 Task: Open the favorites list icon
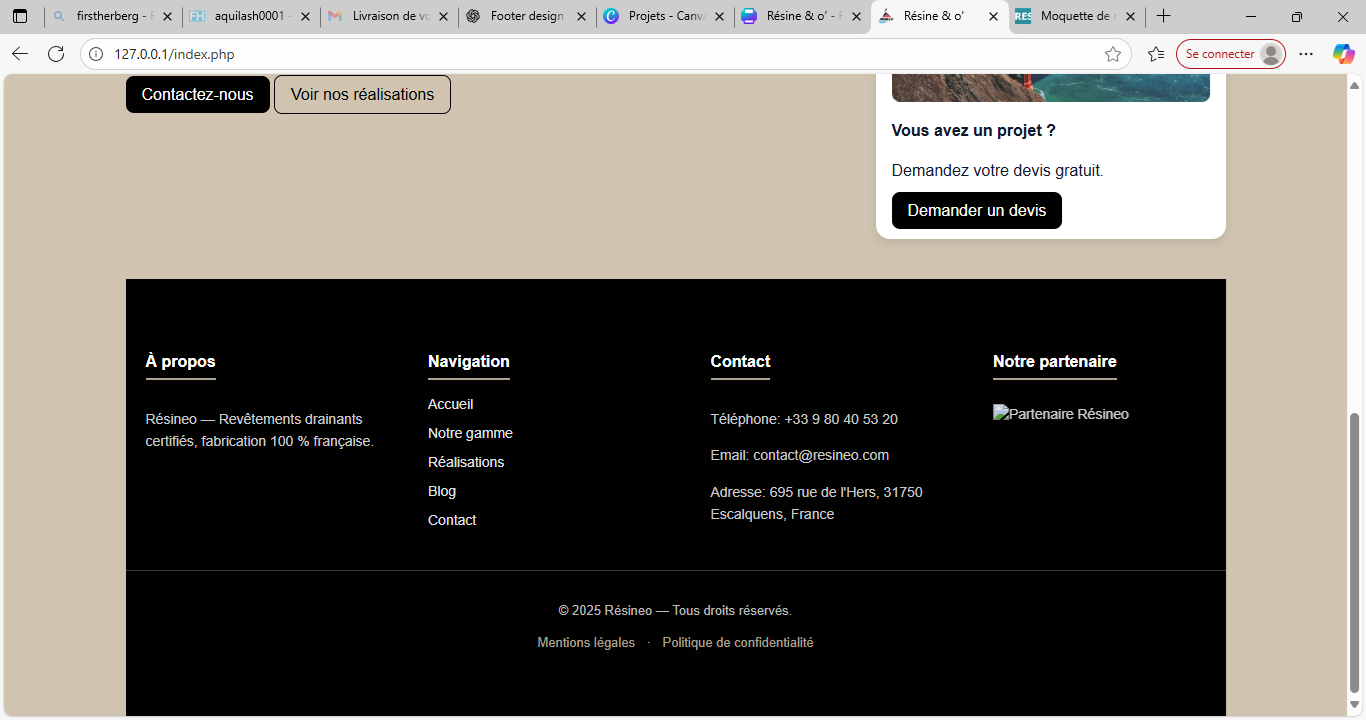[x=1156, y=54]
